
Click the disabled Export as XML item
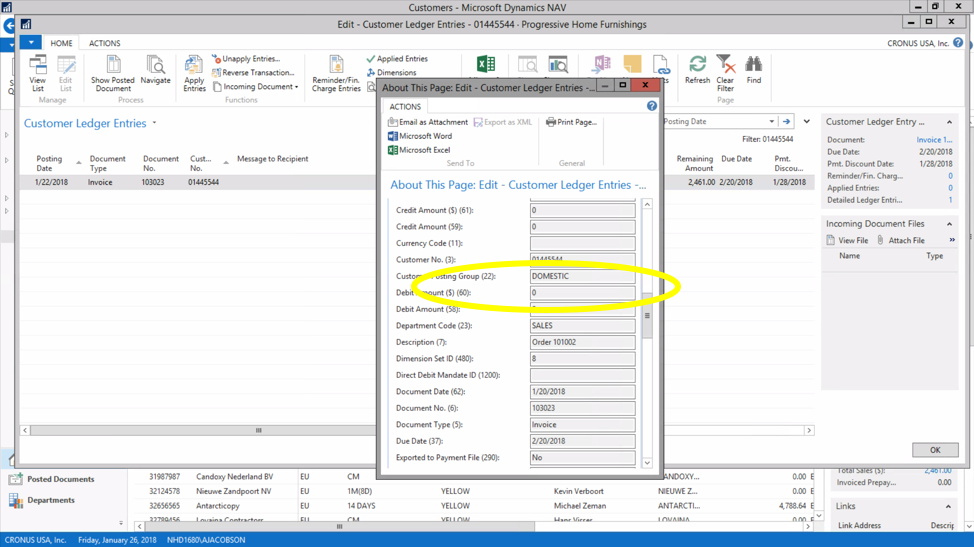503,122
